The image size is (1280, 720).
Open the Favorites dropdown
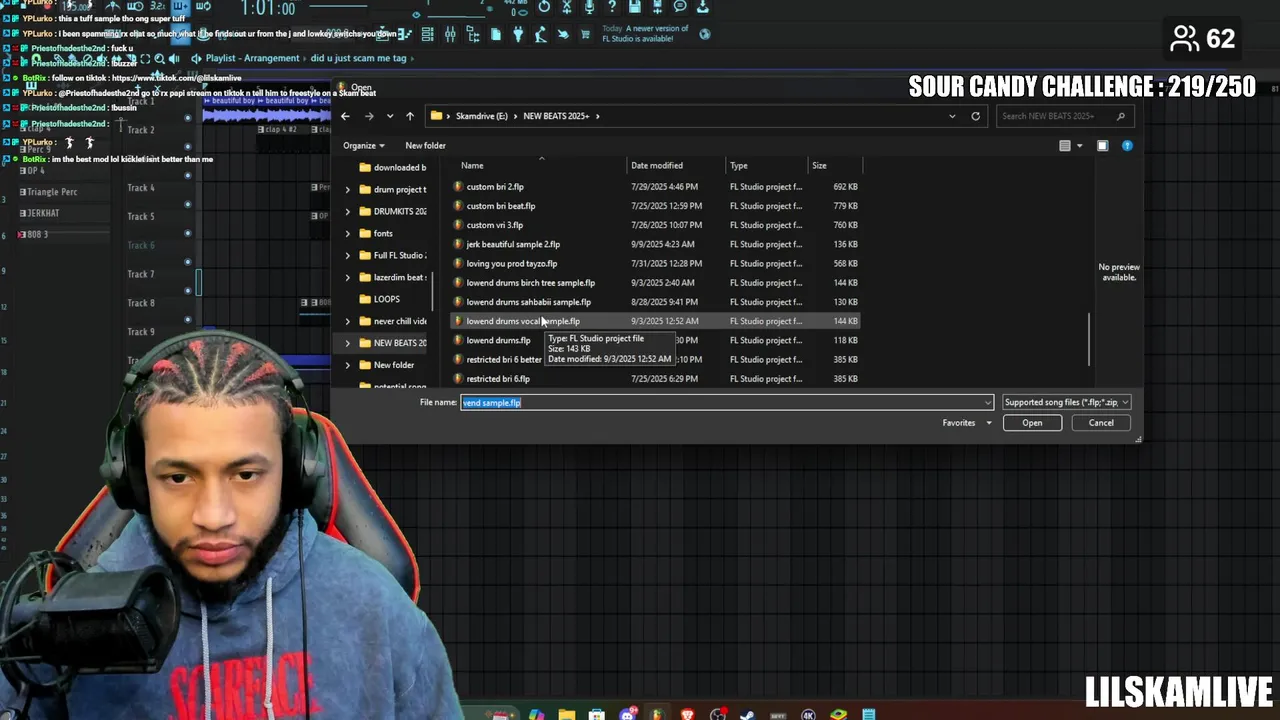[x=967, y=423]
